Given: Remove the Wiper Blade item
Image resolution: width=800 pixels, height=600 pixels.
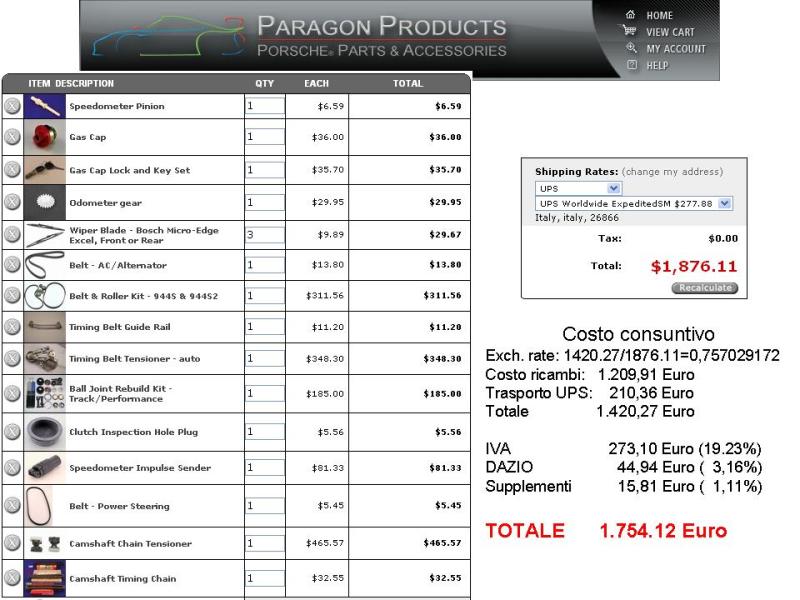Looking at the screenshot, I should 12,234.
